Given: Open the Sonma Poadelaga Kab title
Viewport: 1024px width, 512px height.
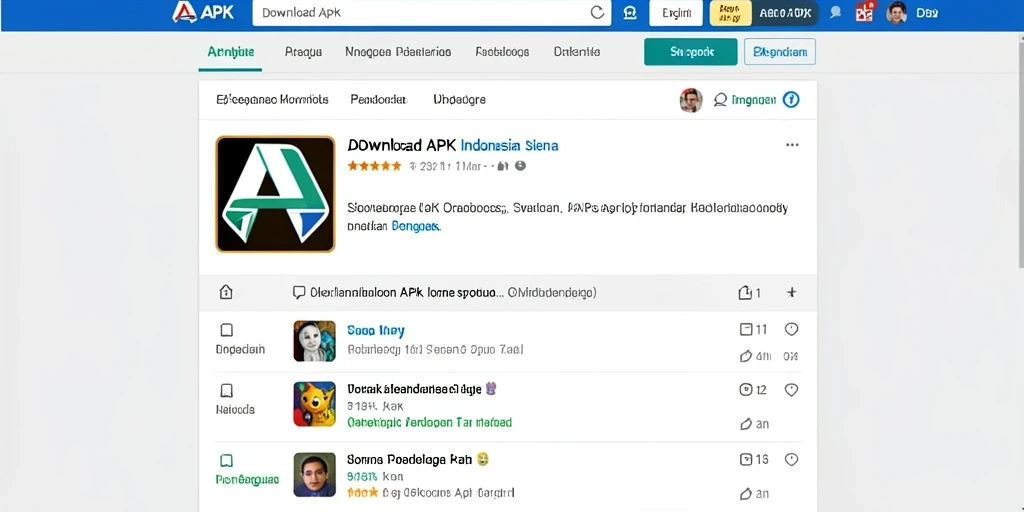Looking at the screenshot, I should [x=409, y=459].
